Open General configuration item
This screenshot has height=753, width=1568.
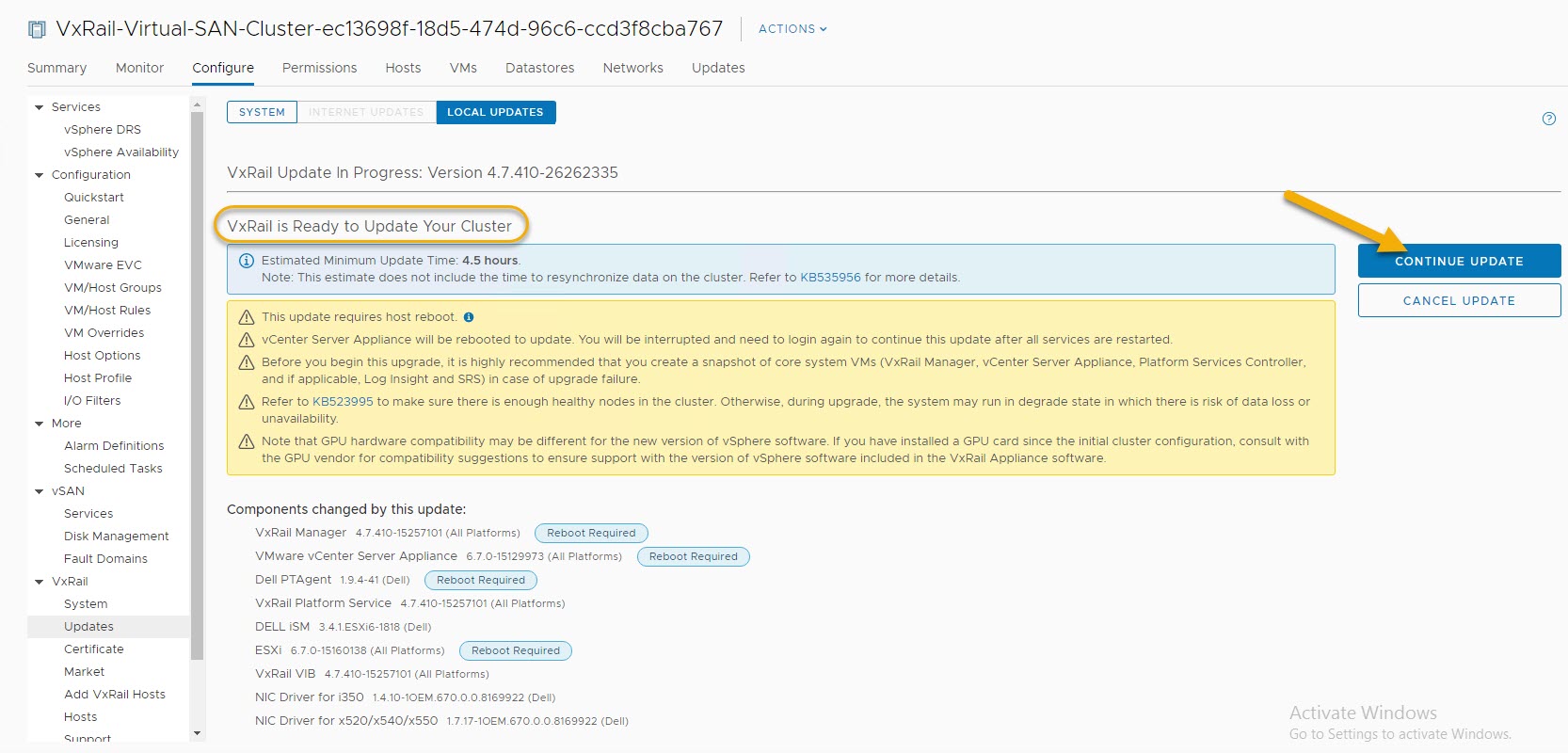tap(87, 220)
